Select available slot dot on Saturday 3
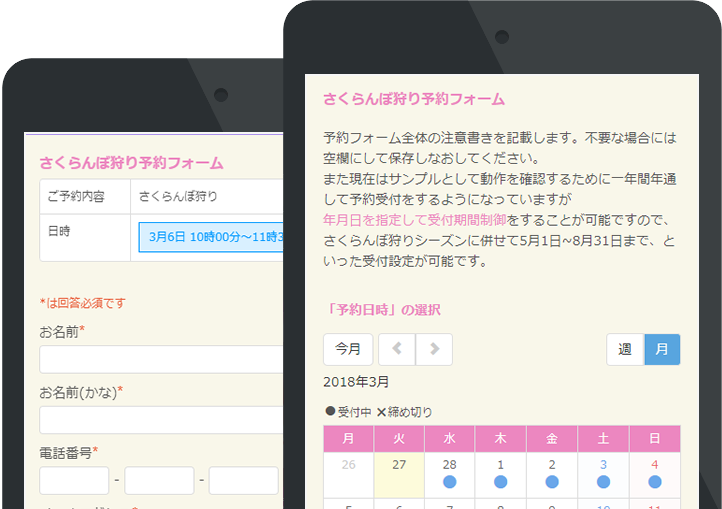 point(603,482)
